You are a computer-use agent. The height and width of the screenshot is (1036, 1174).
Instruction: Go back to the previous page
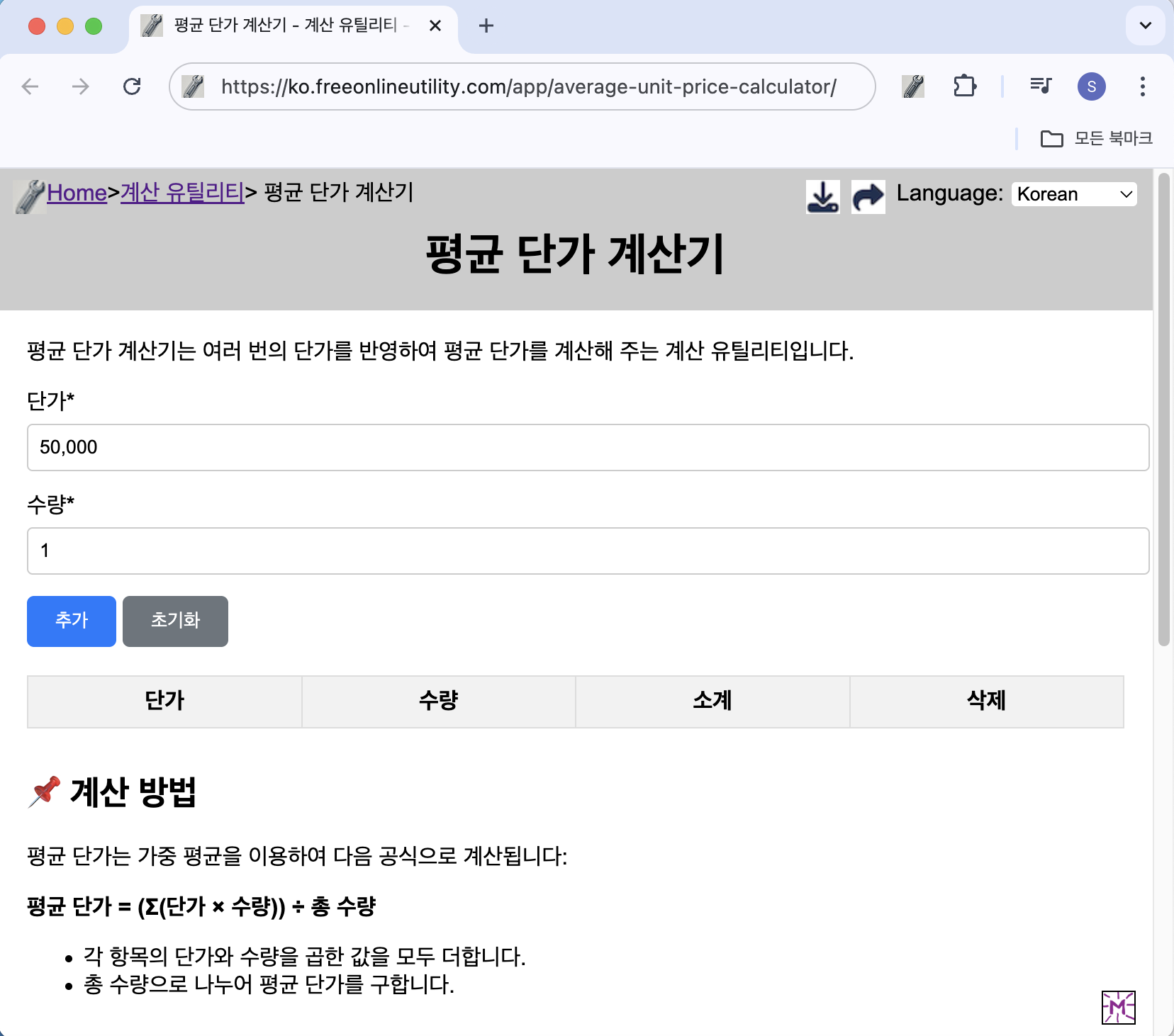point(30,86)
